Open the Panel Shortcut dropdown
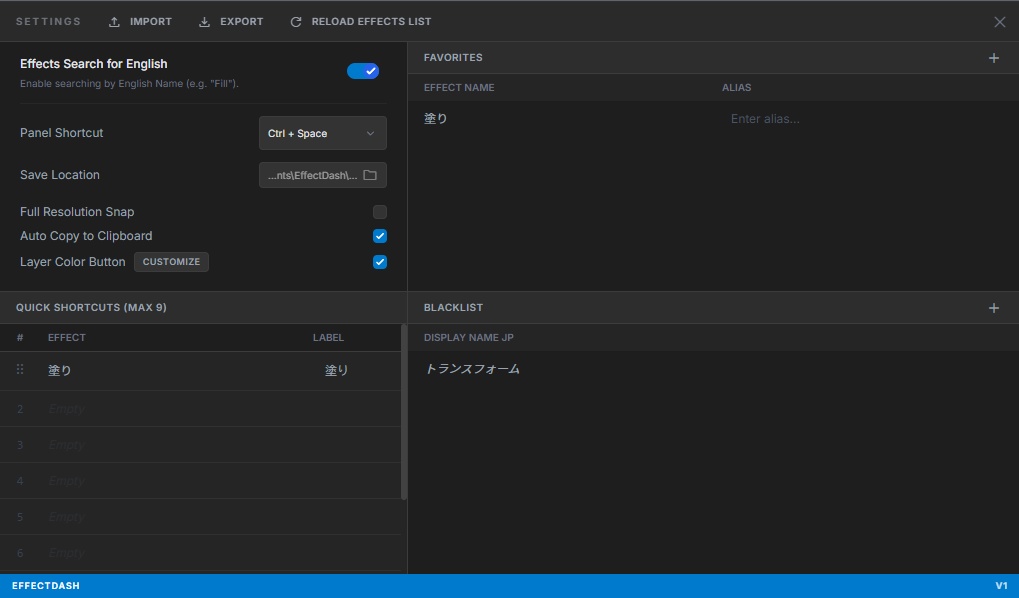 pyautogui.click(x=322, y=133)
